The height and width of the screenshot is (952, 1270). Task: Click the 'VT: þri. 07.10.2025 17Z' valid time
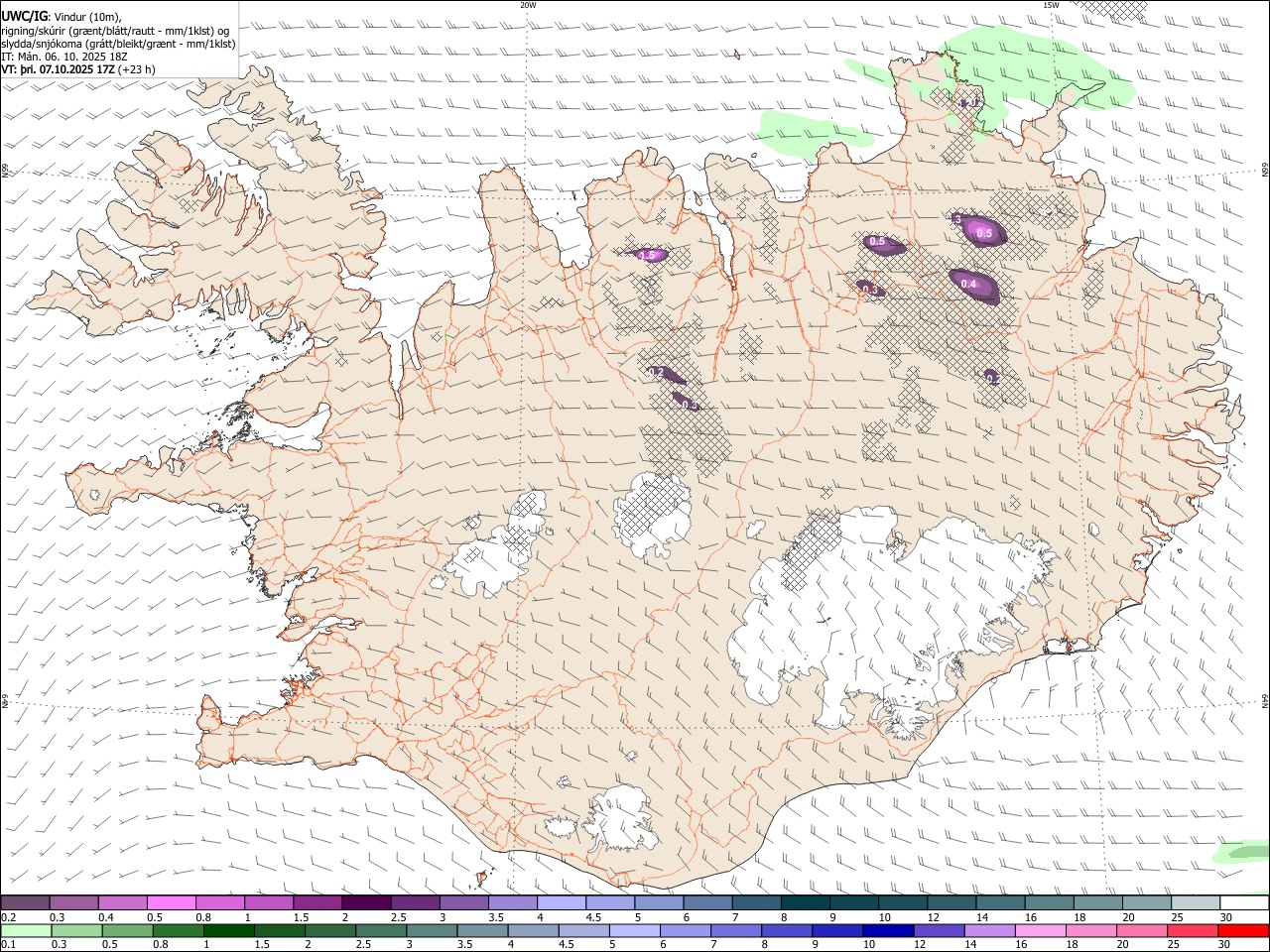pyautogui.click(x=58, y=69)
